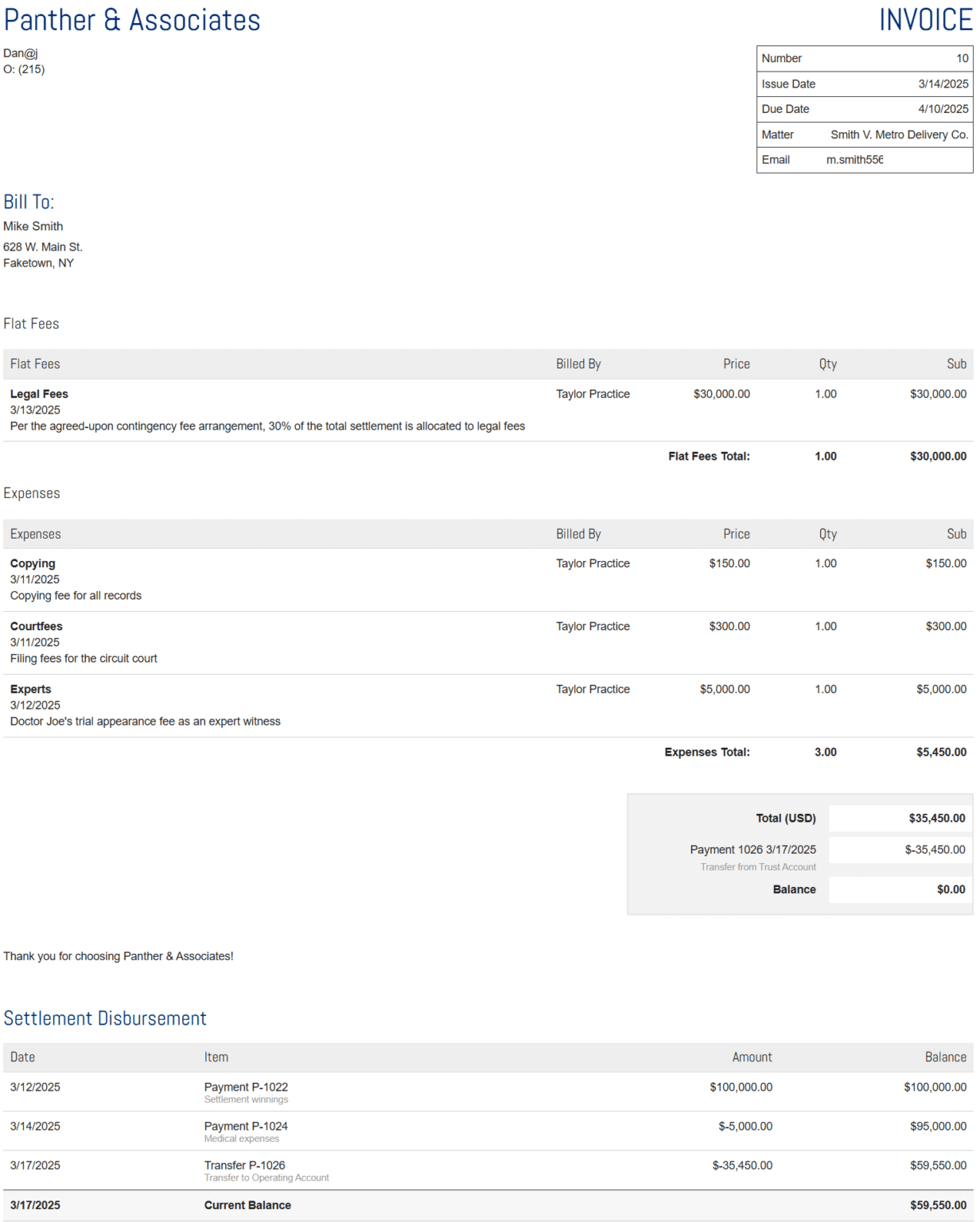Click the Payment P-1022 settlement winnings row
This screenshot has height=1222, width=980.
[247, 1087]
